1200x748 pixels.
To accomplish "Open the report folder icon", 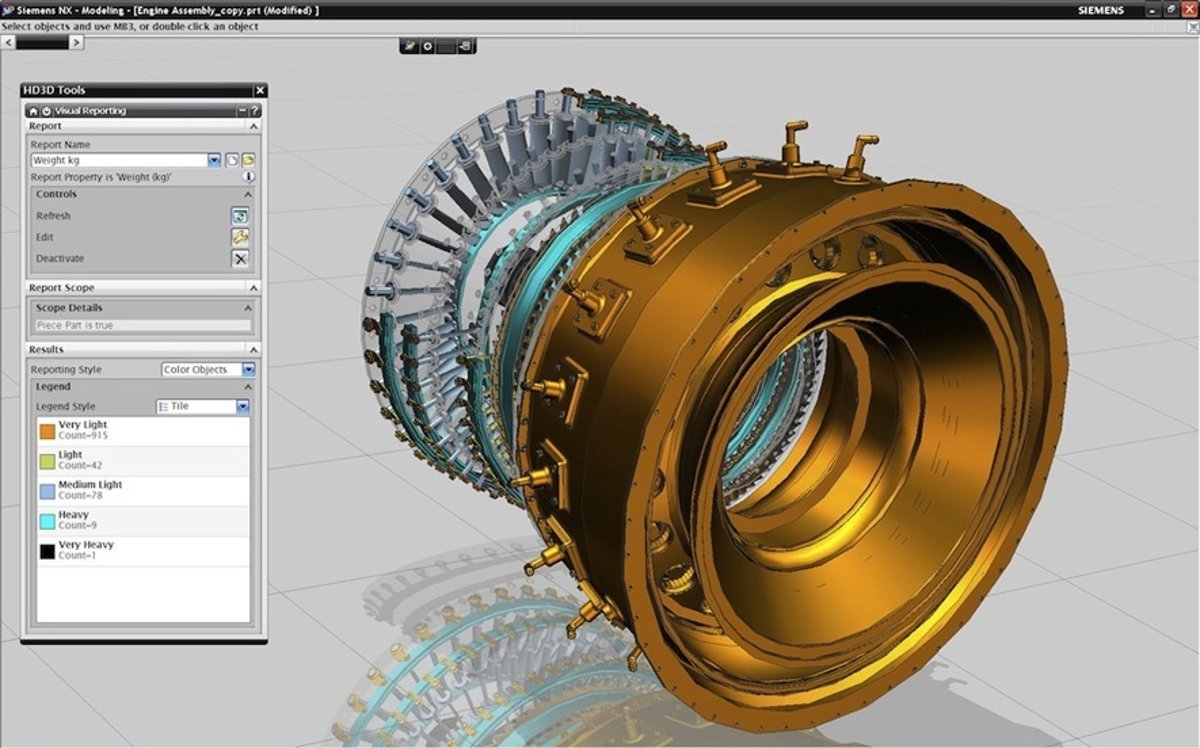I will click(x=247, y=160).
